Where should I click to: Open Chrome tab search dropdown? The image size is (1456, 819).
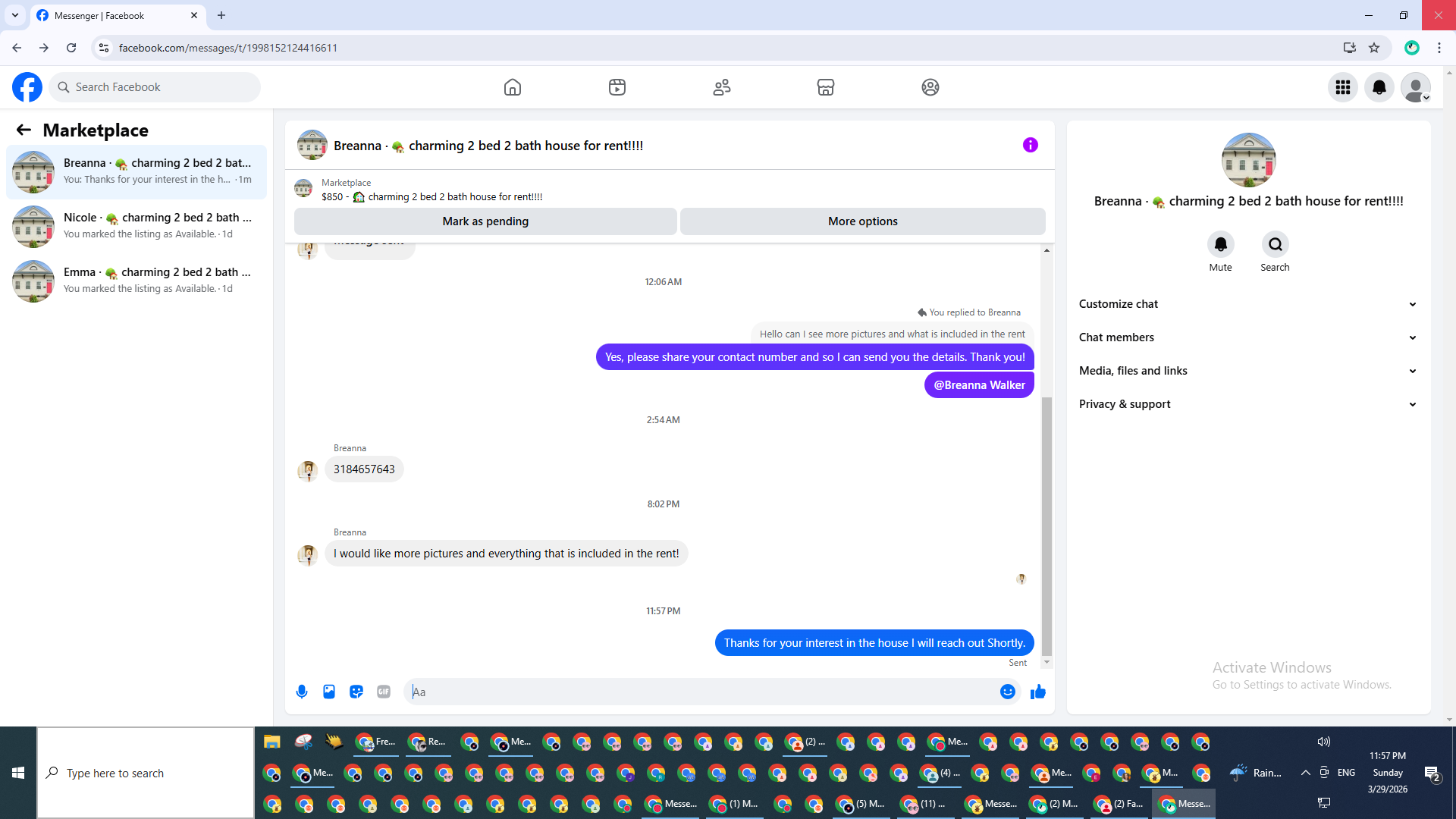(x=15, y=15)
